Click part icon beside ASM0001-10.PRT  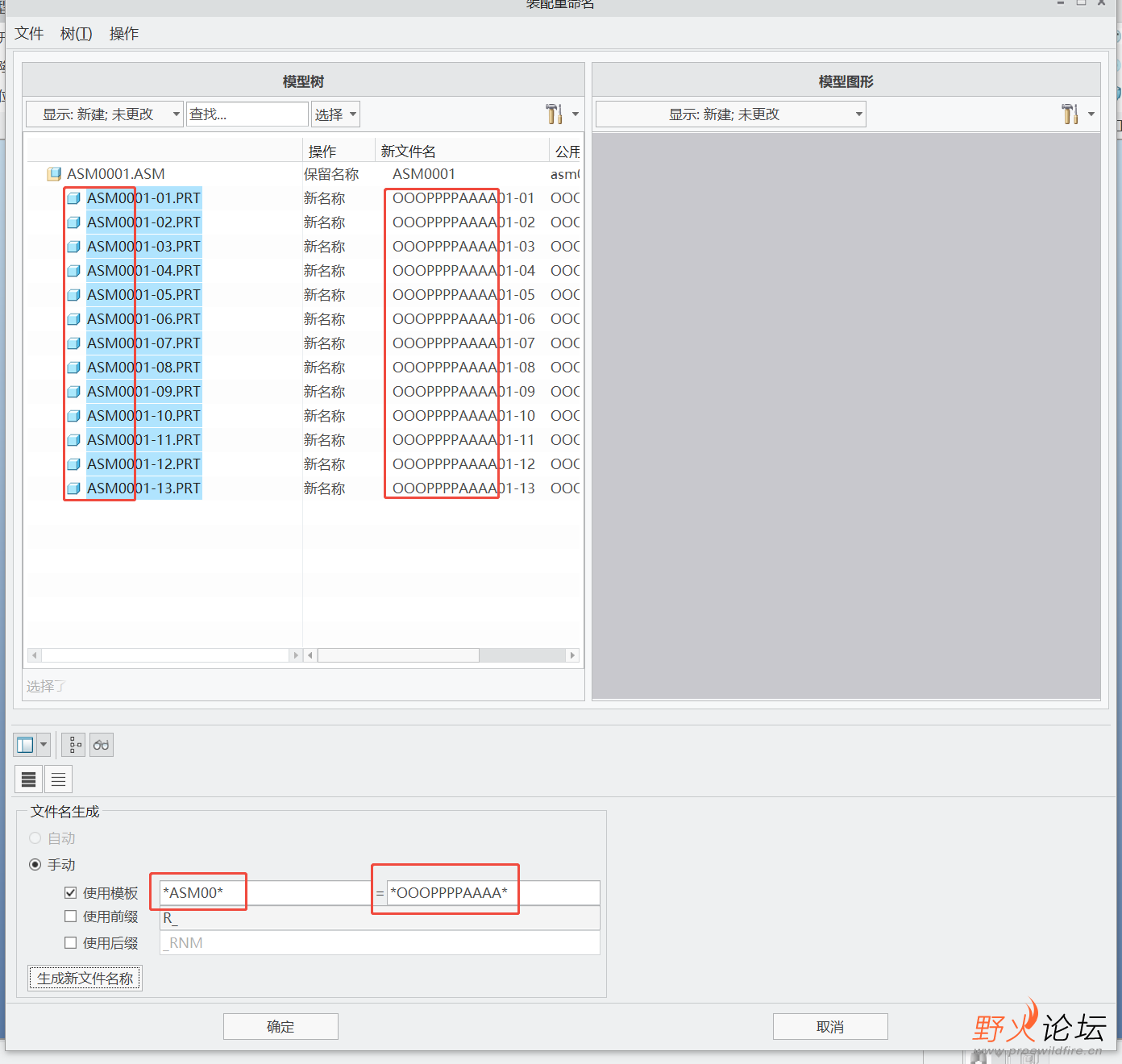coord(73,416)
